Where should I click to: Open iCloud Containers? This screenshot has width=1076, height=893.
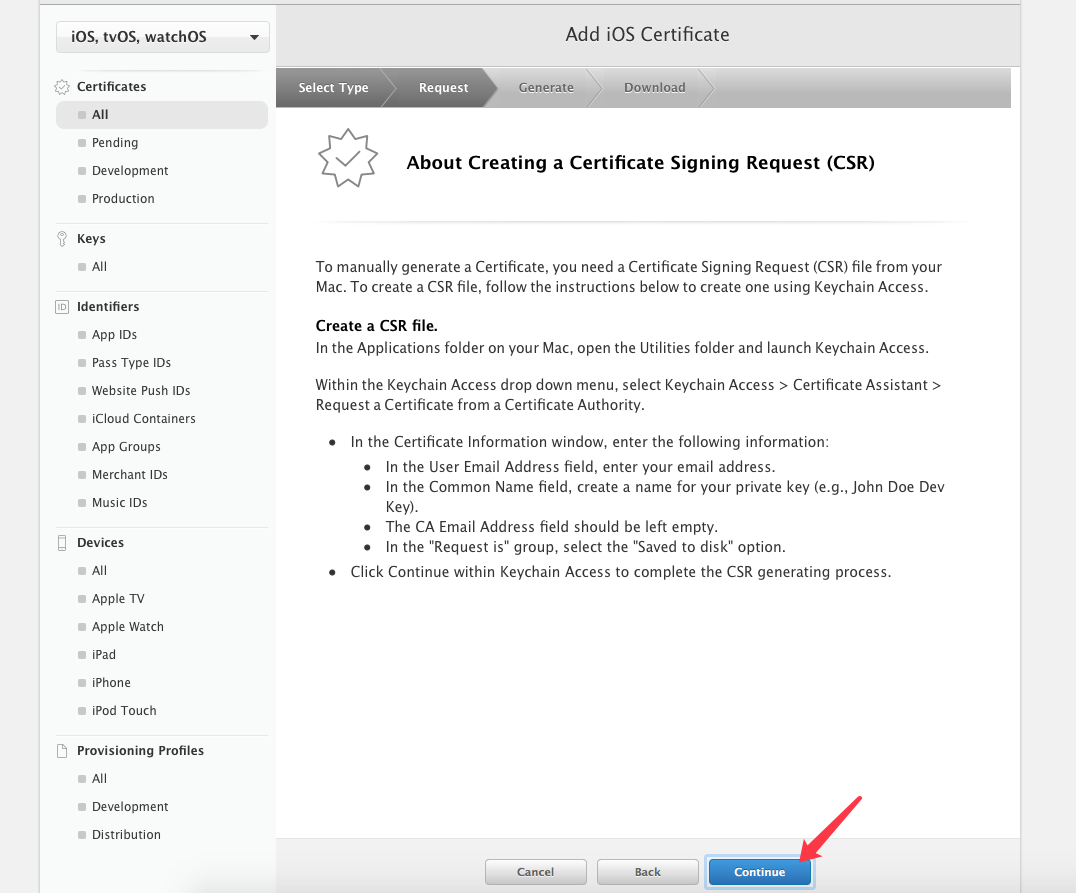pos(143,419)
